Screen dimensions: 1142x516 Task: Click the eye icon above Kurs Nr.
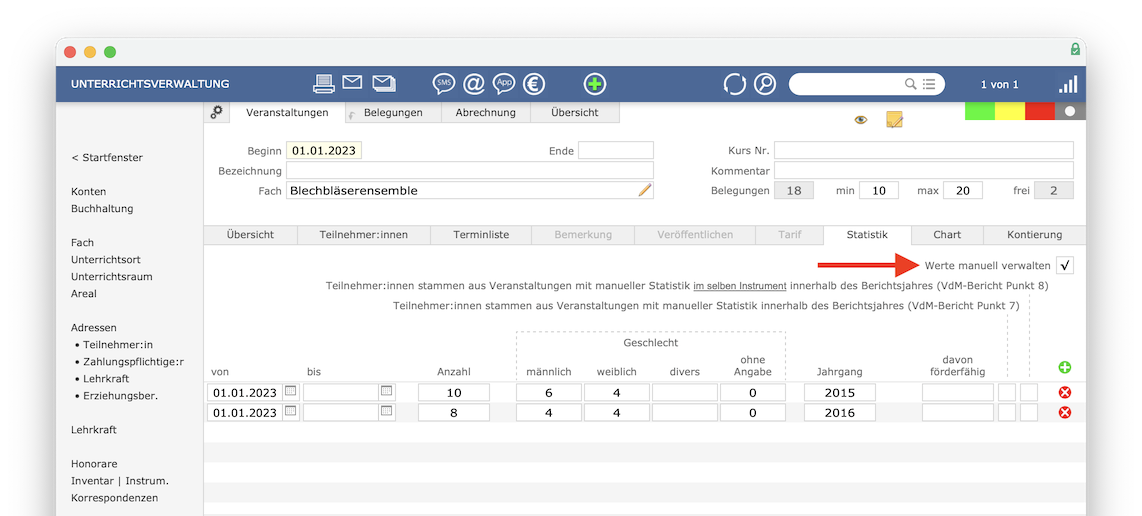[x=861, y=120]
